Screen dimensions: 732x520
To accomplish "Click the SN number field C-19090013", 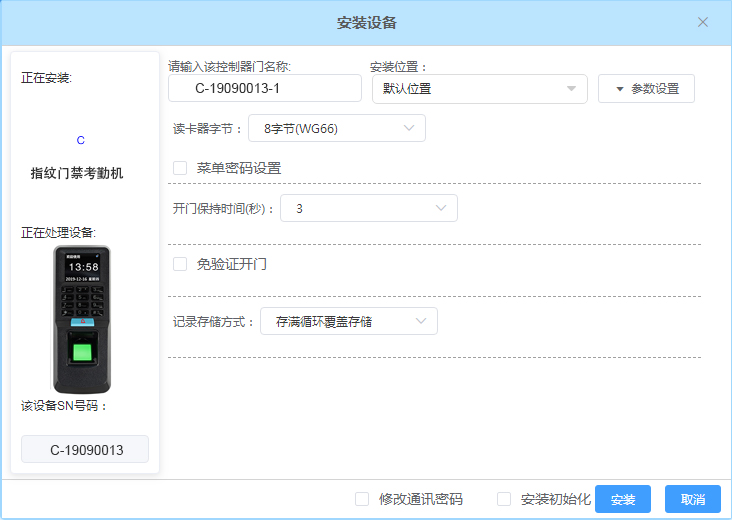I will (86, 450).
